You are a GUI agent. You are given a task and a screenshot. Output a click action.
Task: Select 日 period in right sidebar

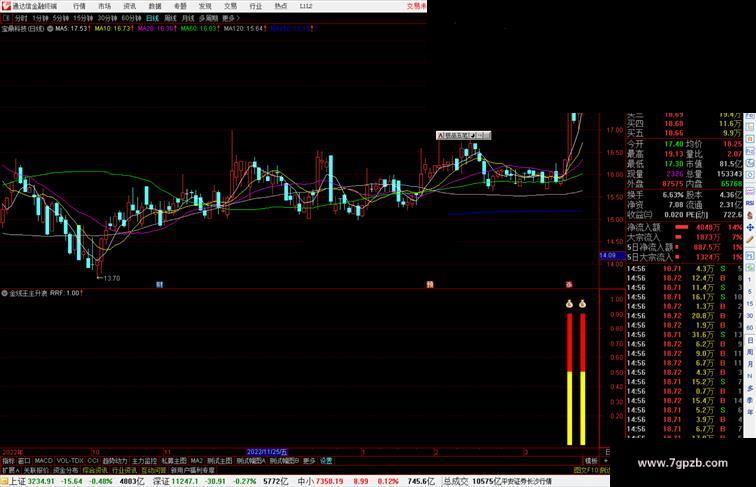pos(750,340)
